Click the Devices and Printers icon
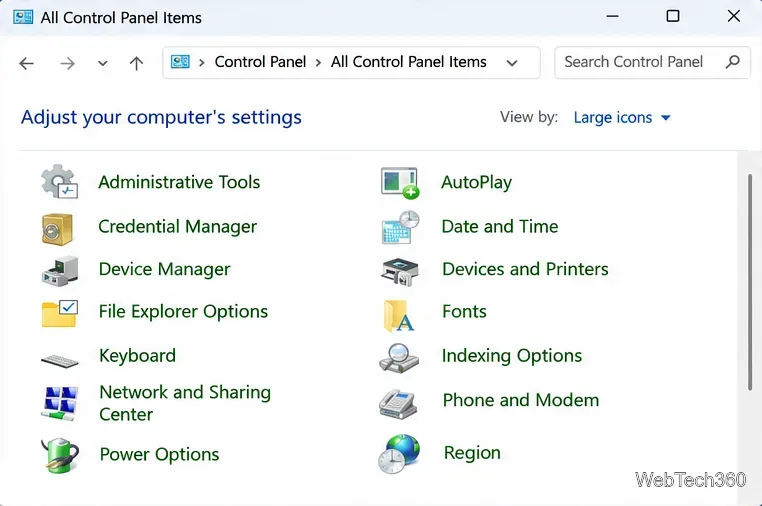762x506 pixels. [x=400, y=271]
